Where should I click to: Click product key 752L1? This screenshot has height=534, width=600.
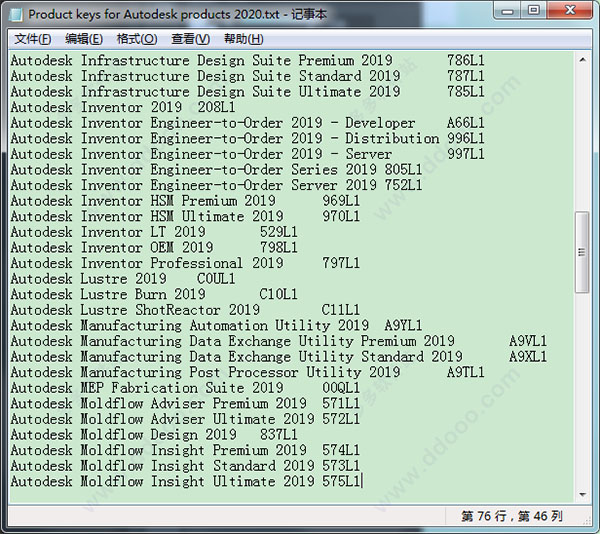[x=403, y=186]
